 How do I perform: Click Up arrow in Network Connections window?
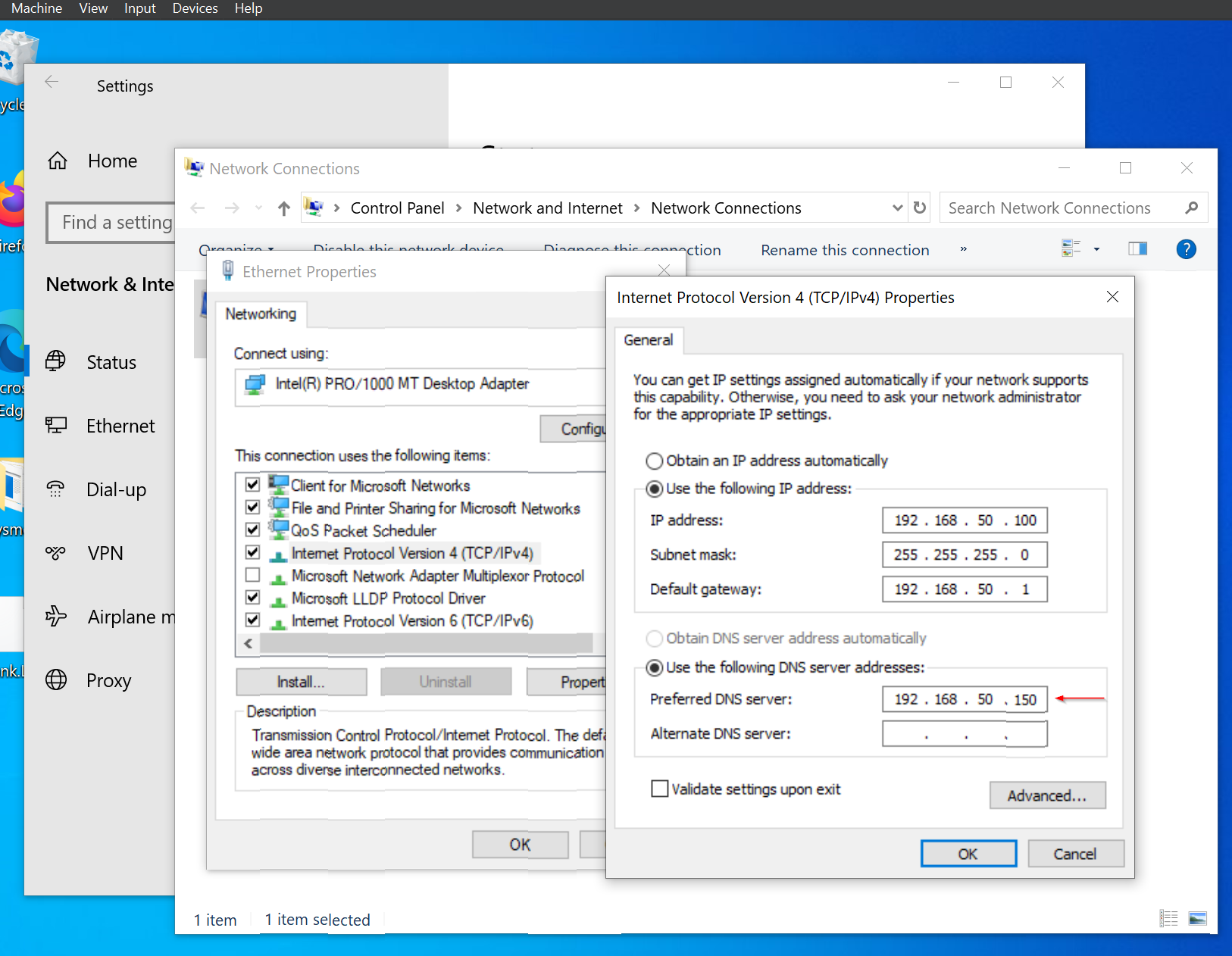pyautogui.click(x=284, y=208)
